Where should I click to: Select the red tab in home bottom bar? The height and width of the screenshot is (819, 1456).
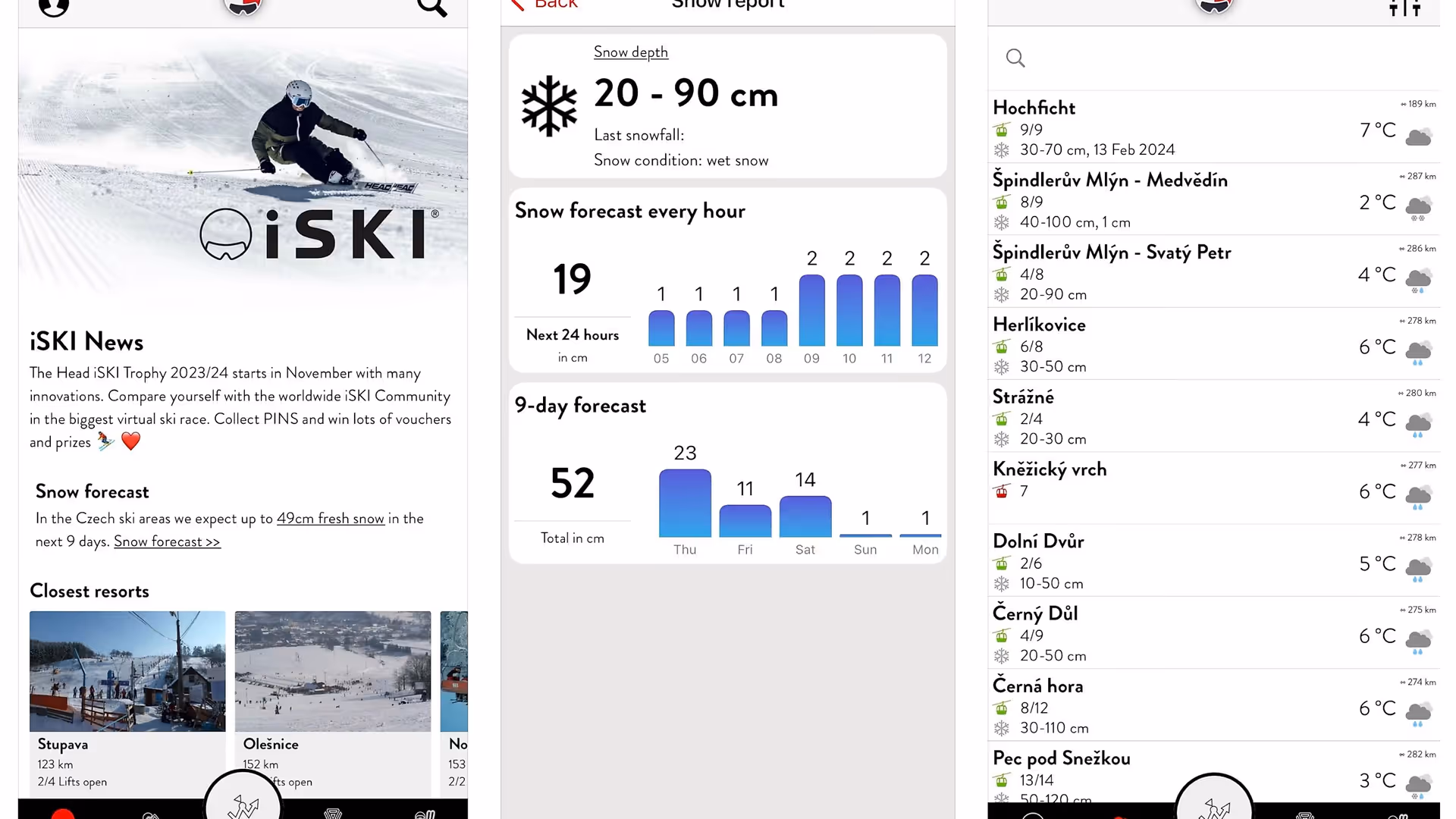pos(63,814)
